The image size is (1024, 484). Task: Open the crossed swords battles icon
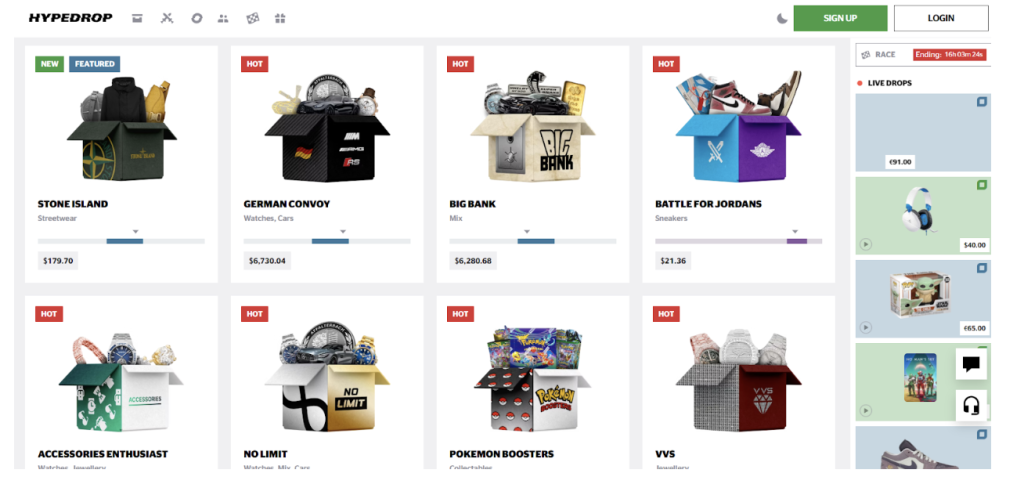pos(167,18)
